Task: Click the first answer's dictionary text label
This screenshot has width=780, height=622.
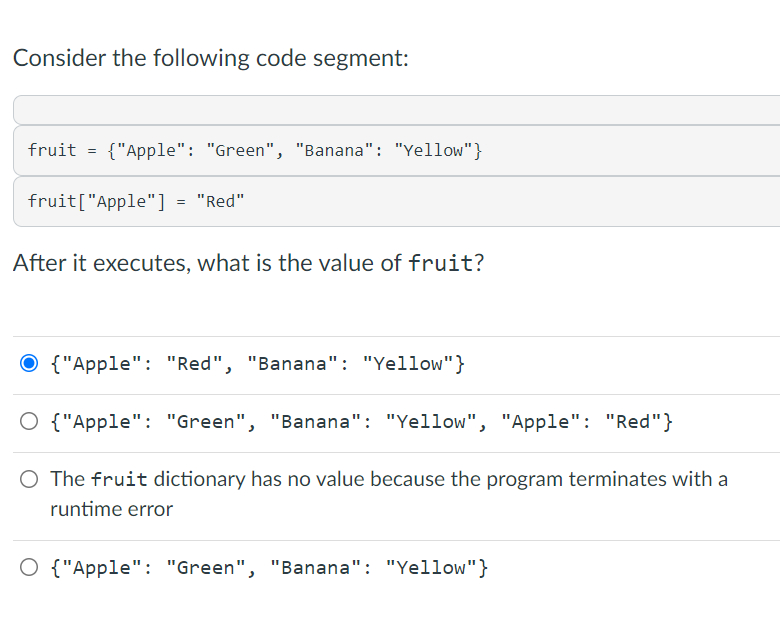Action: pyautogui.click(x=257, y=363)
